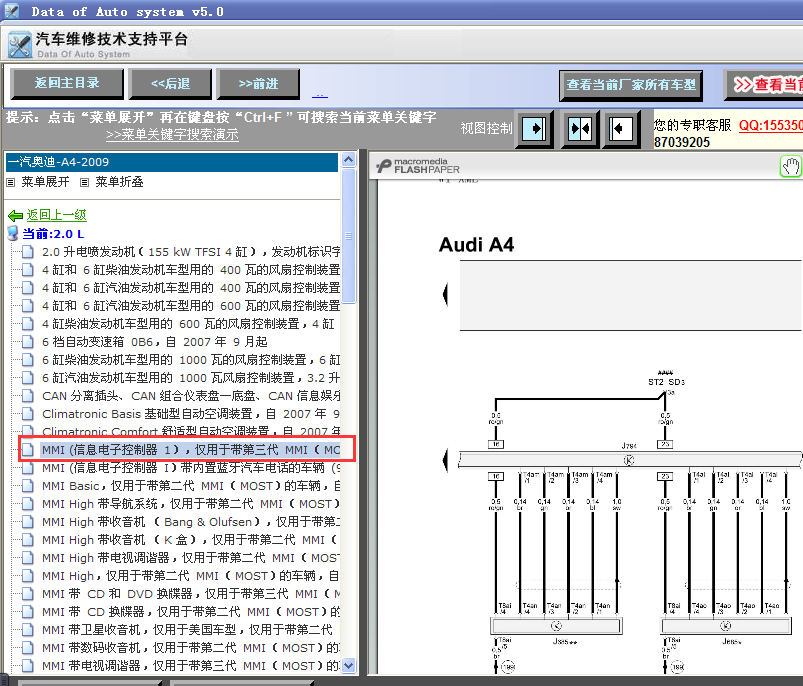Image resolution: width=803 pixels, height=686 pixels.
Task: Click the Macromedia FlashPaper logo
Action: [x=418, y=165]
